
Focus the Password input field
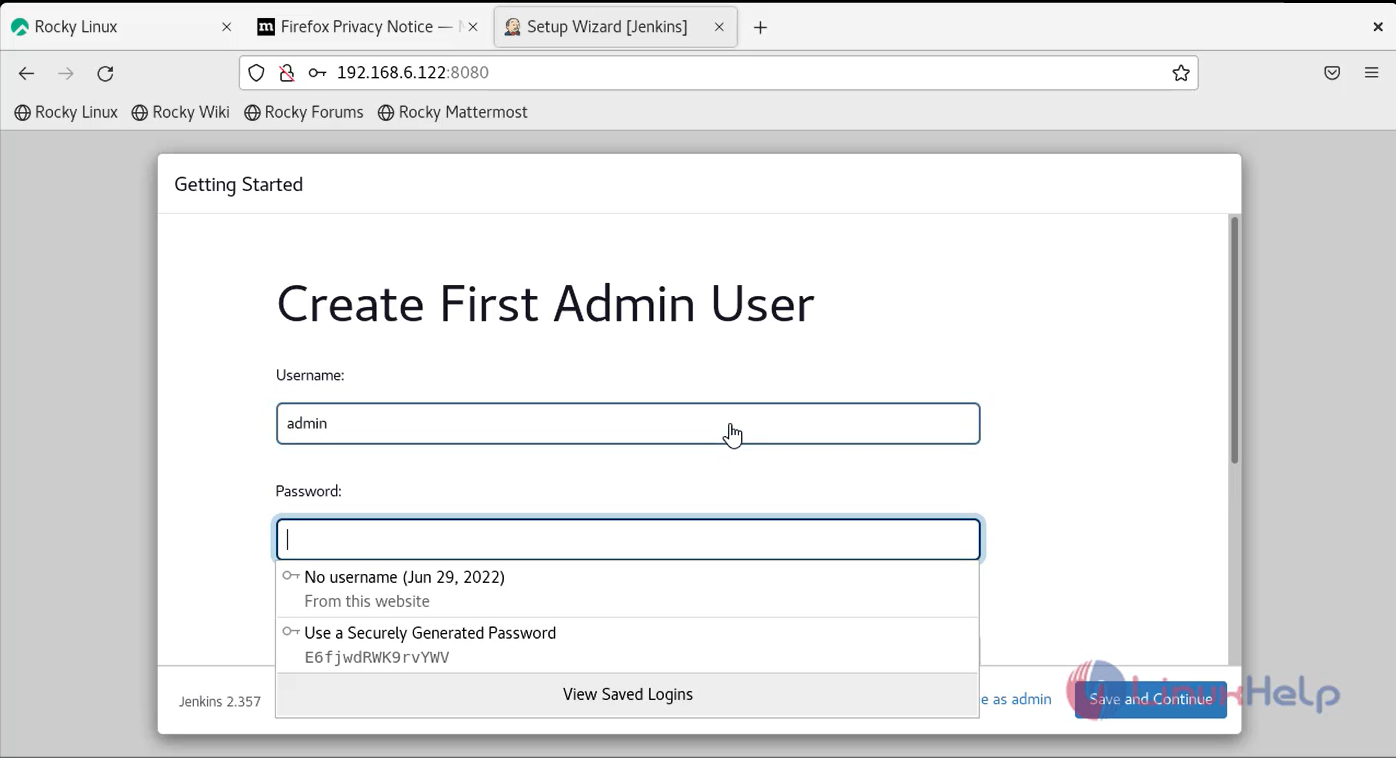pos(628,540)
